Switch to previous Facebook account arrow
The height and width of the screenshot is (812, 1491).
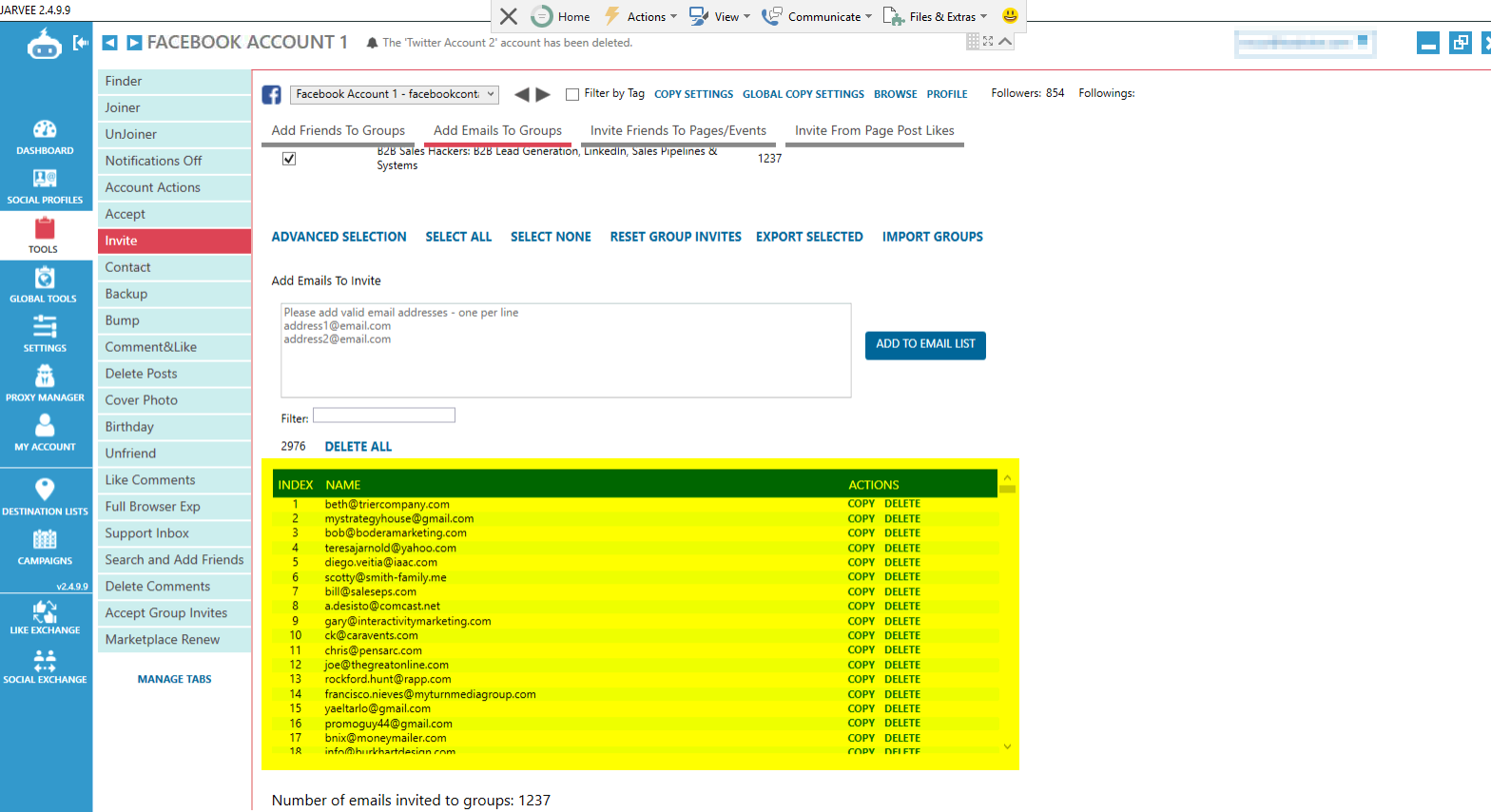point(521,94)
